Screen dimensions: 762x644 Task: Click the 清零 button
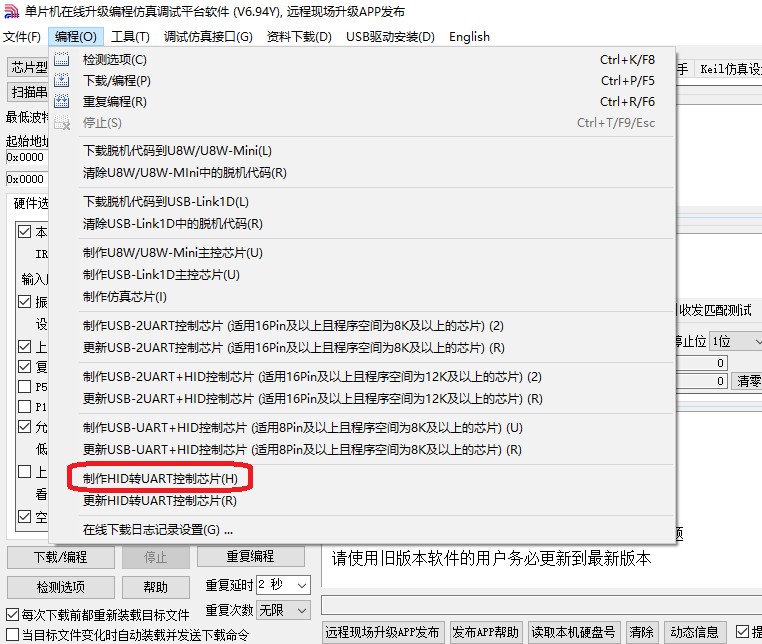(x=745, y=381)
